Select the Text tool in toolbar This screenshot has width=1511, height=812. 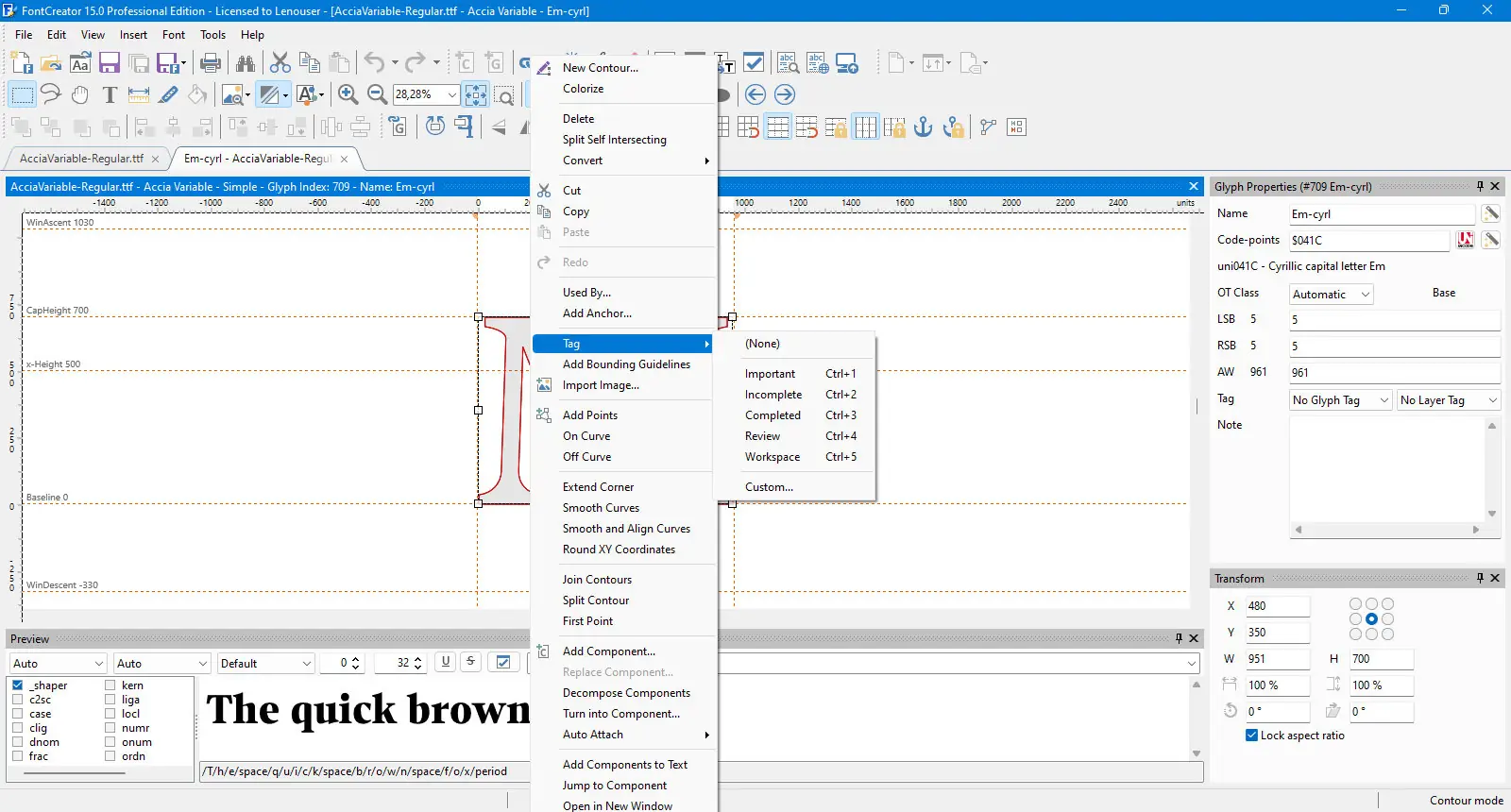(x=110, y=94)
